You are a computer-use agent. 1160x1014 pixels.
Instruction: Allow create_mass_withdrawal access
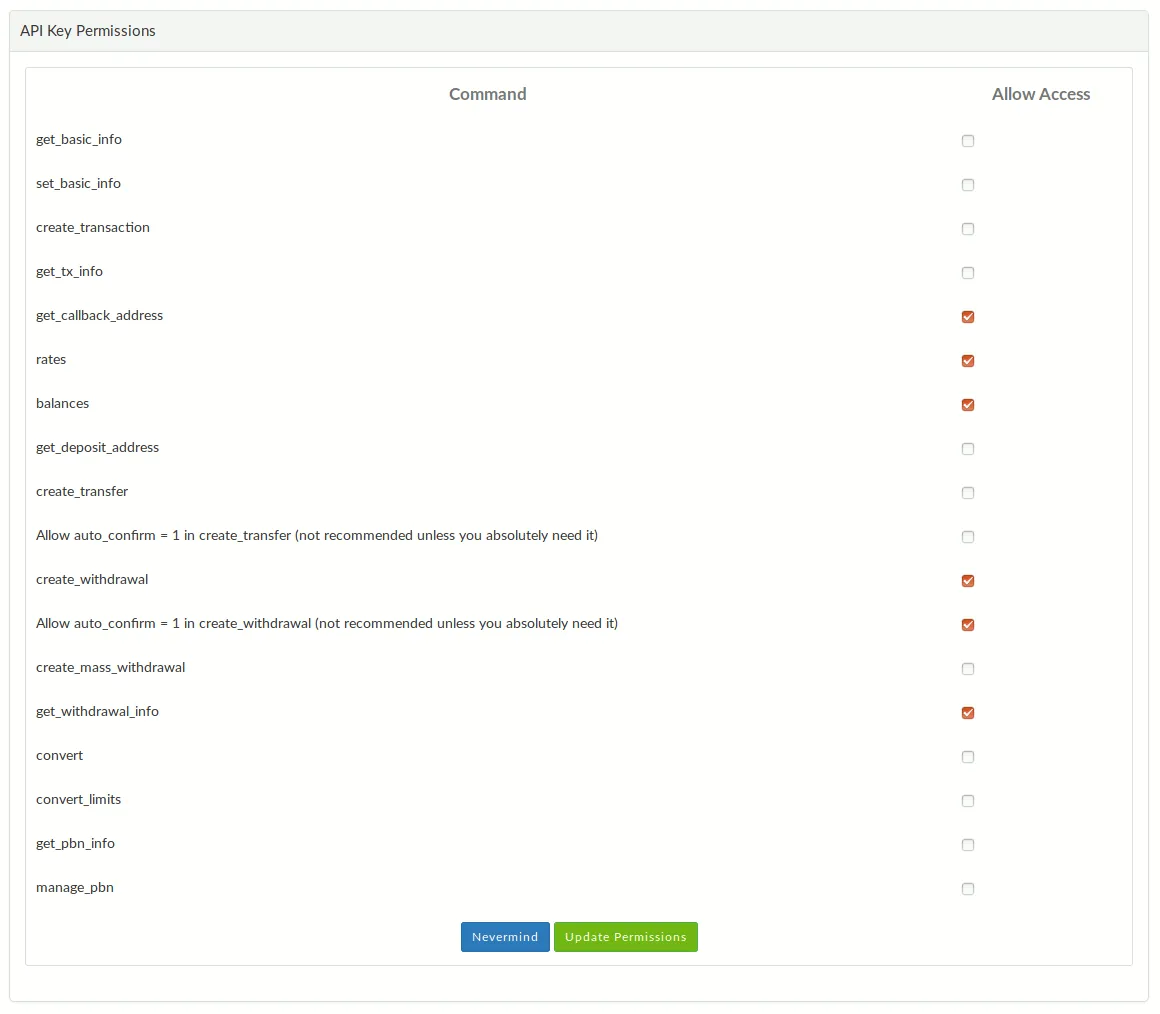click(x=968, y=669)
